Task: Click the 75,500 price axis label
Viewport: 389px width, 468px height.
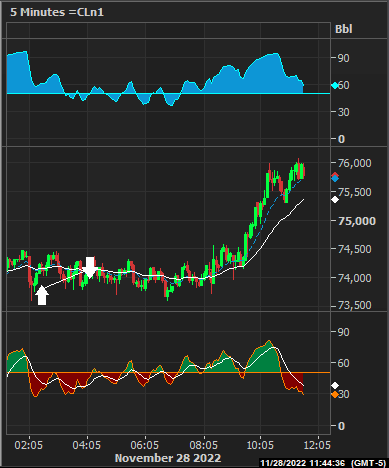Action: click(x=354, y=192)
